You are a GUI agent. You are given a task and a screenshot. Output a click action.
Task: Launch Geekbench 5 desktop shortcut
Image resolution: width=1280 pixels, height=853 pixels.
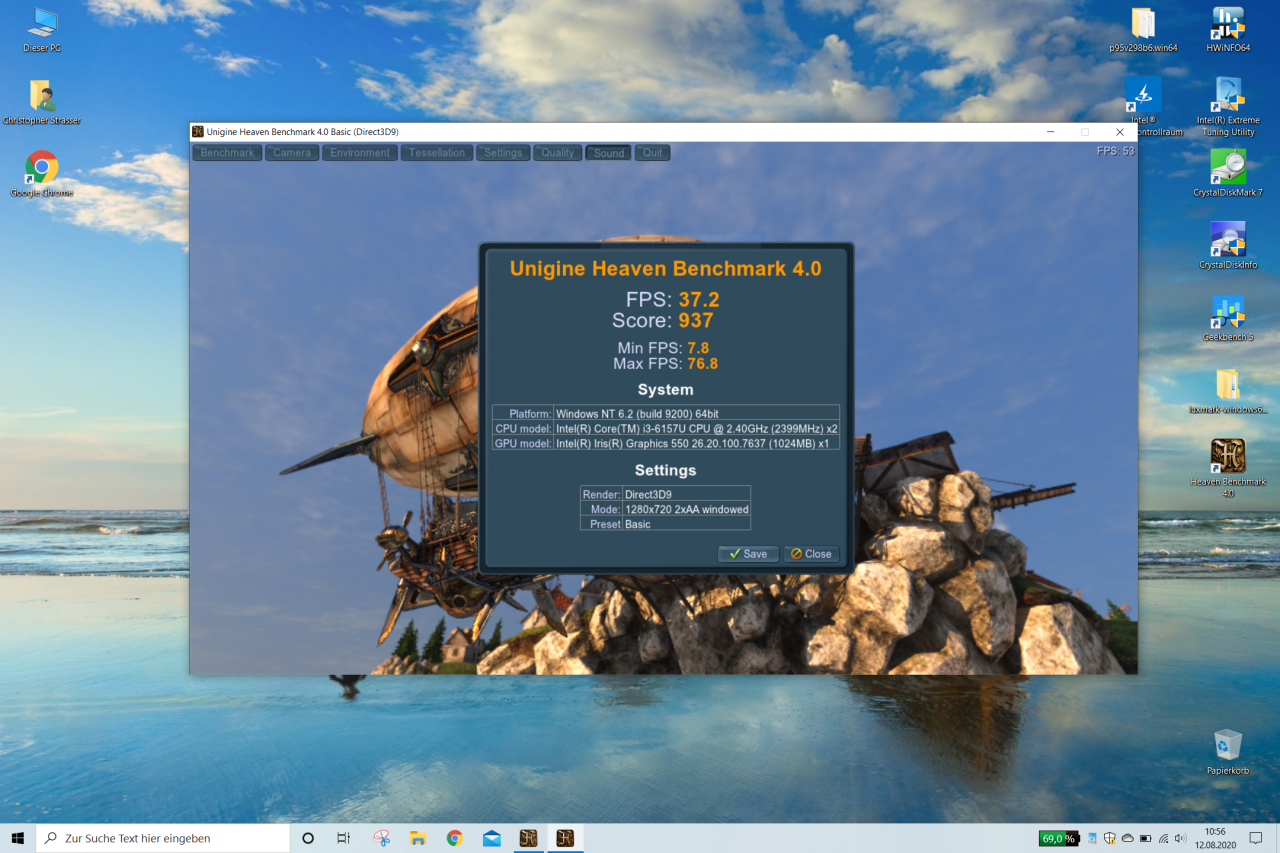click(1228, 319)
